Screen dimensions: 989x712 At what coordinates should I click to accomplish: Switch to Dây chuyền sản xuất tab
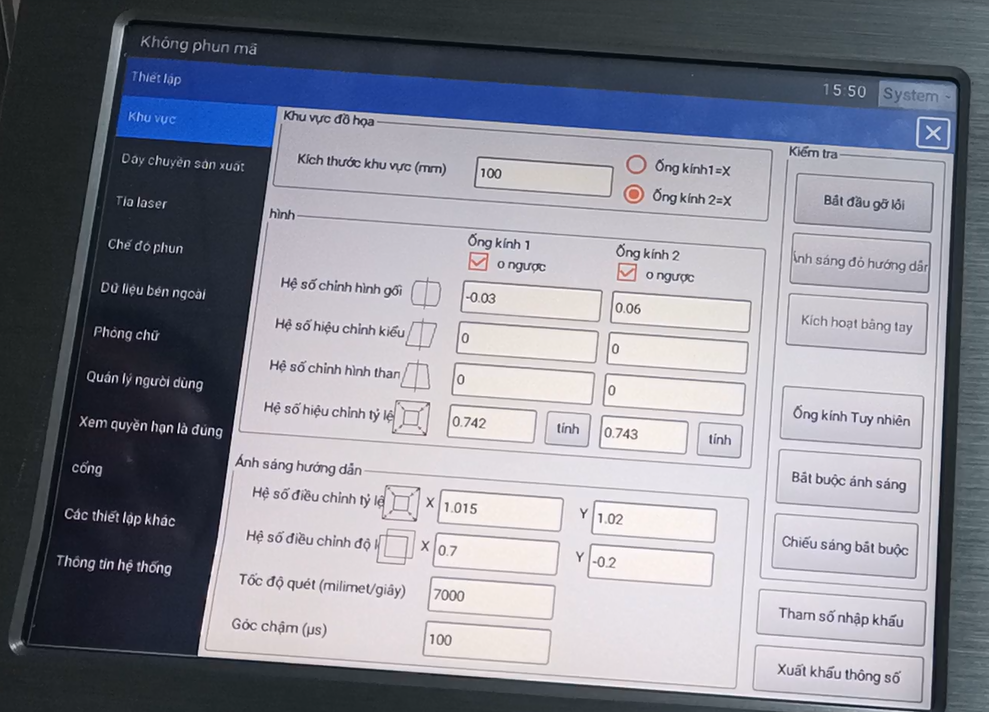(183, 162)
